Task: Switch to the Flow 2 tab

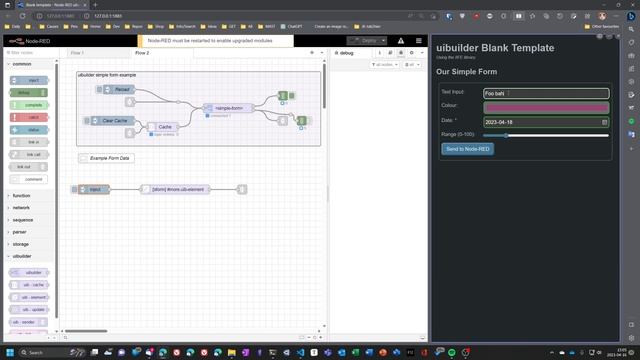Action: (142, 53)
